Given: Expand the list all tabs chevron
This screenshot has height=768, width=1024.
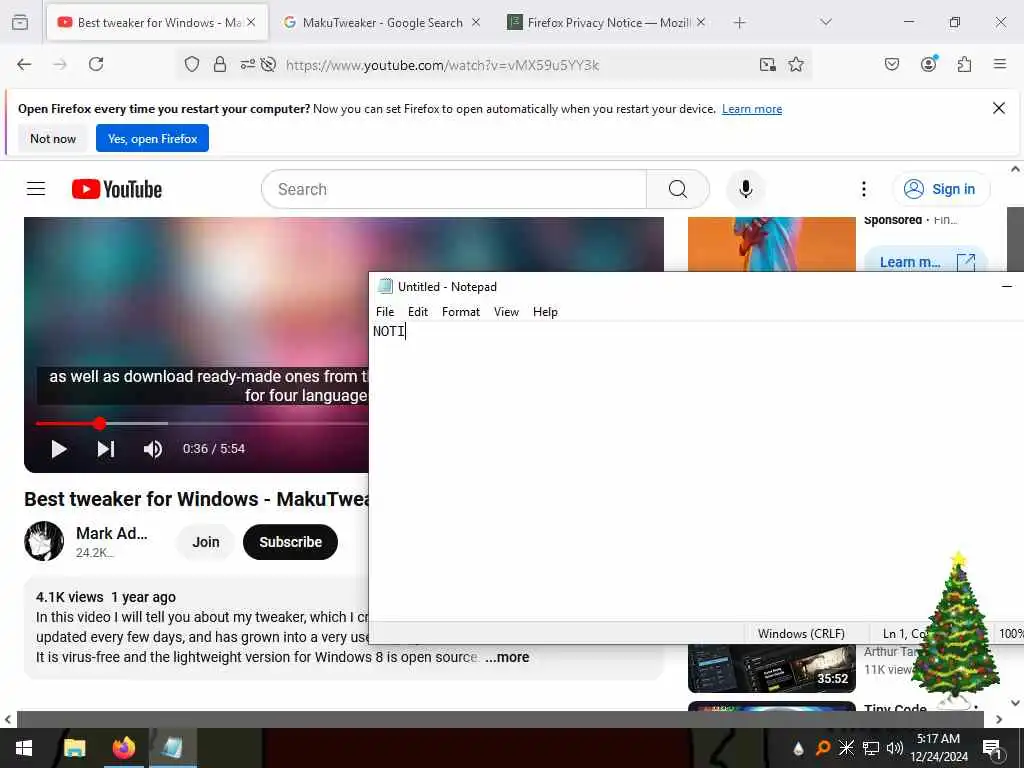Looking at the screenshot, I should [x=825, y=22].
